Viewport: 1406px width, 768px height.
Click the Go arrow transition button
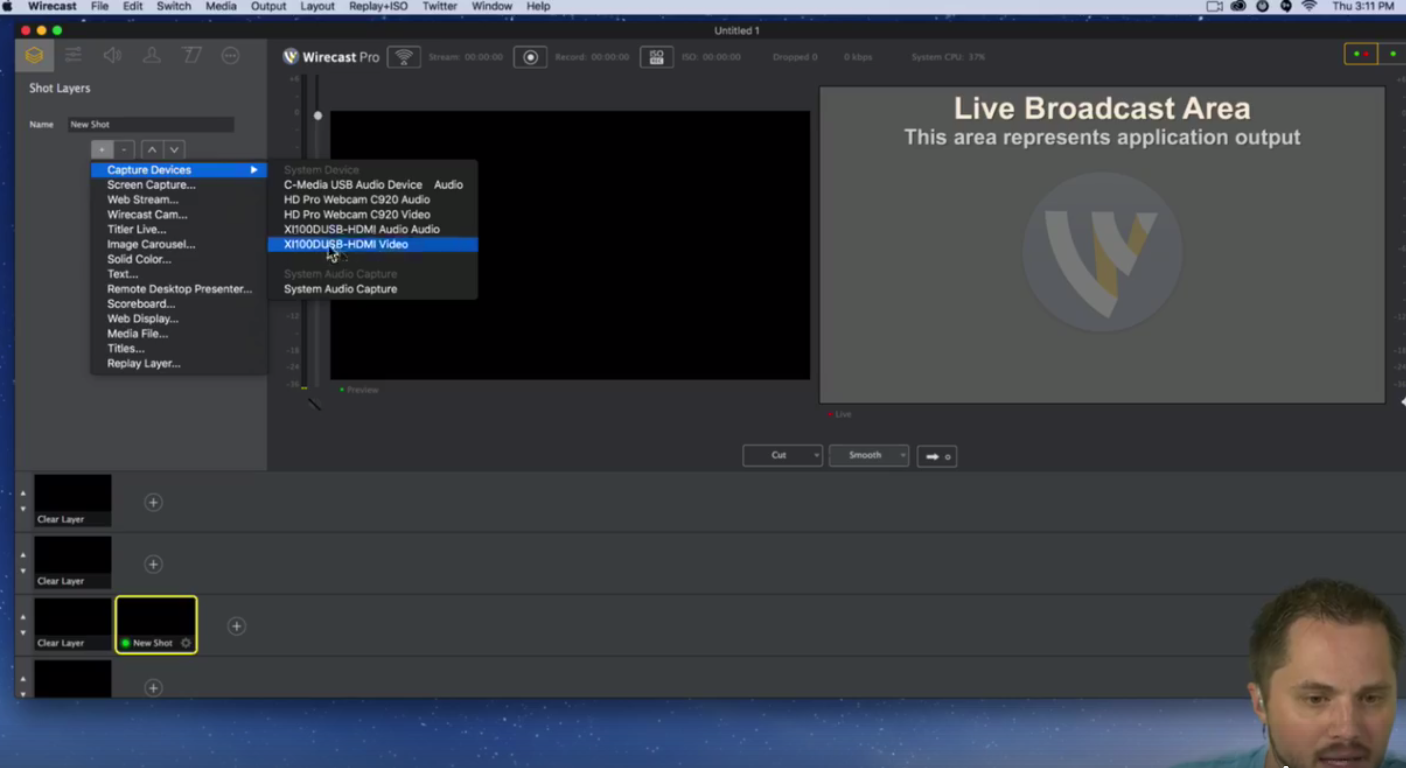(937, 456)
